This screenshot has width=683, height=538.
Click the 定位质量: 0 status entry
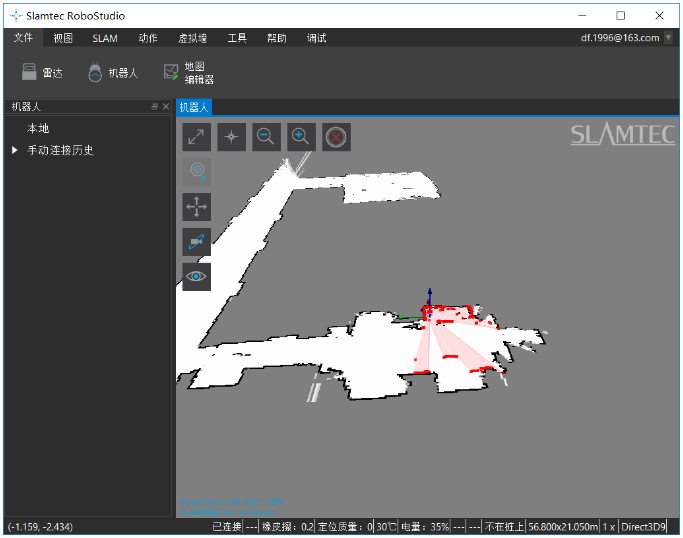pyautogui.click(x=345, y=527)
